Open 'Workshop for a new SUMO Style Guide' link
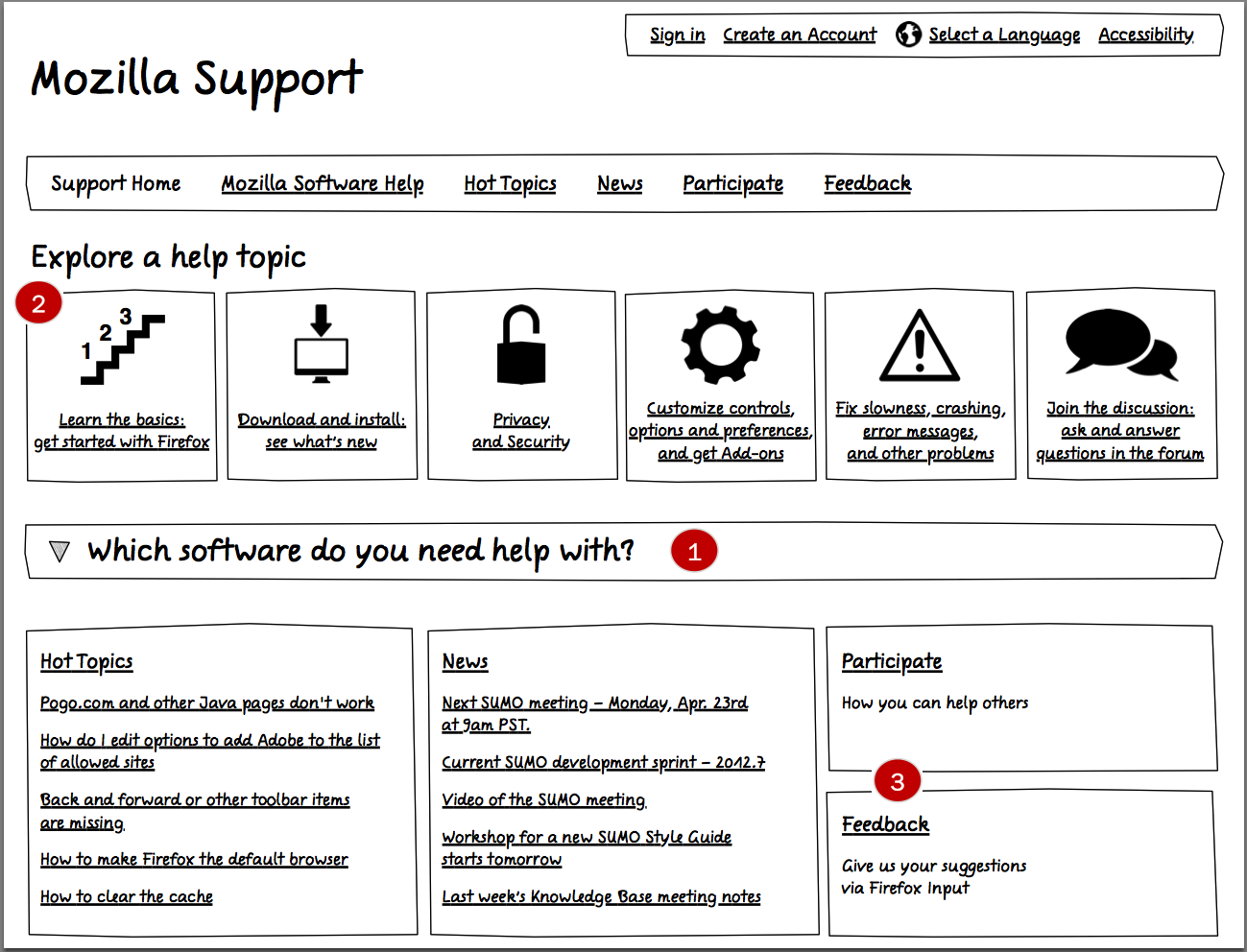The width and height of the screenshot is (1247, 952). pyautogui.click(x=587, y=848)
